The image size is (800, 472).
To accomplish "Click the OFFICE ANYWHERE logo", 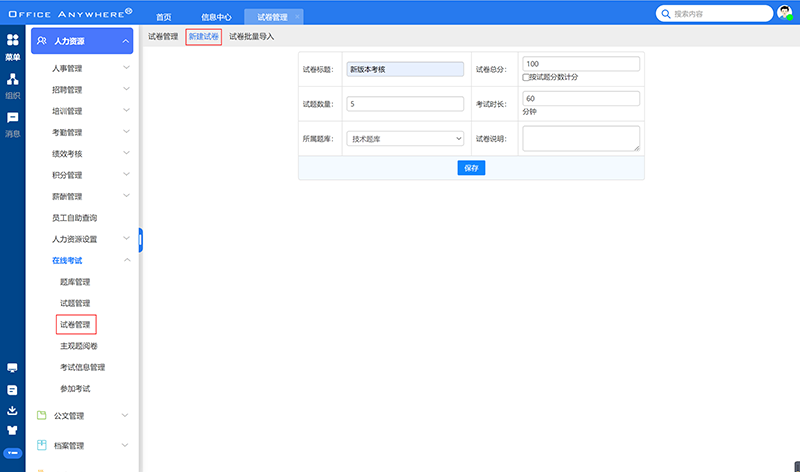I will [70, 13].
